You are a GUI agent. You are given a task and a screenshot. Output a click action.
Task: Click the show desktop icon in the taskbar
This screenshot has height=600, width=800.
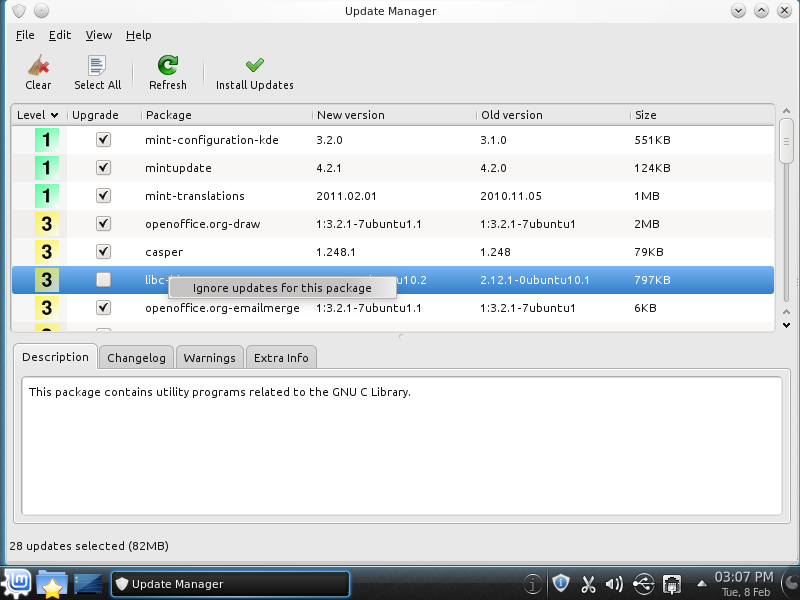point(88,584)
